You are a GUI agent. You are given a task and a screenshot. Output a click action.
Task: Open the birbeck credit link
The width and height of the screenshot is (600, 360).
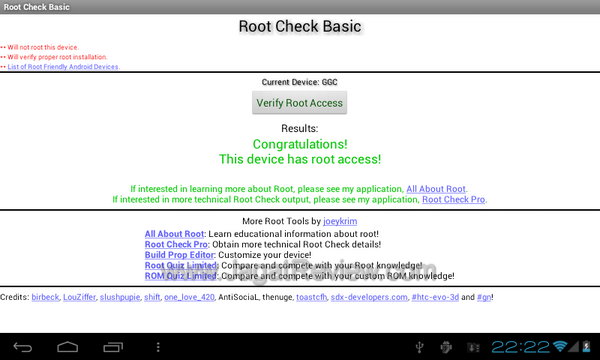coord(45,297)
